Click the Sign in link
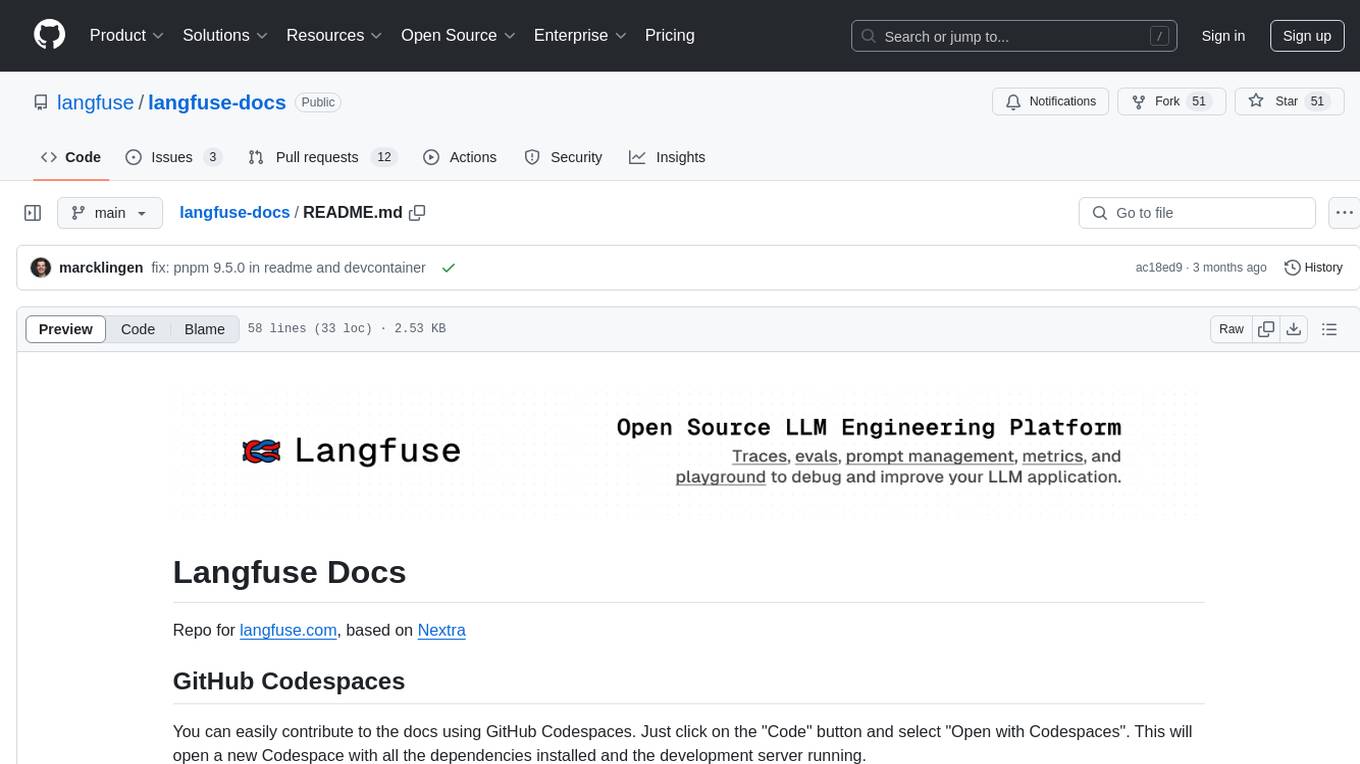Viewport: 1360px width, 764px height. (x=1223, y=36)
